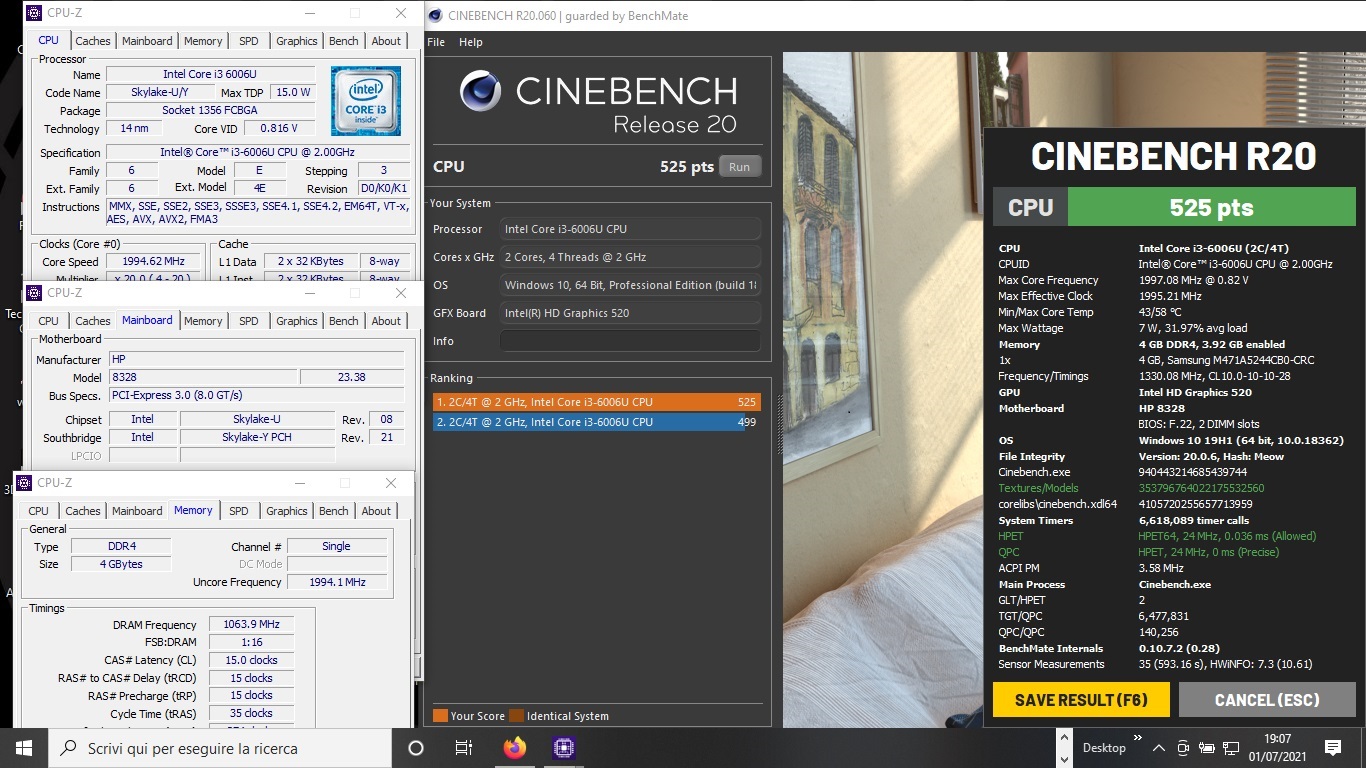Viewport: 1366px width, 768px height.
Task: Click the Info input field in Cinebench
Action: [630, 341]
